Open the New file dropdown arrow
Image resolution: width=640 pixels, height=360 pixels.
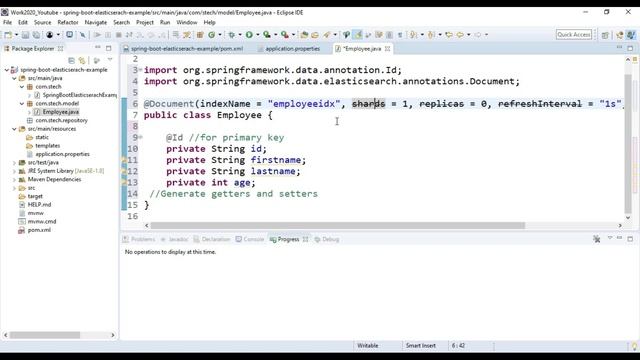click(x=16, y=35)
